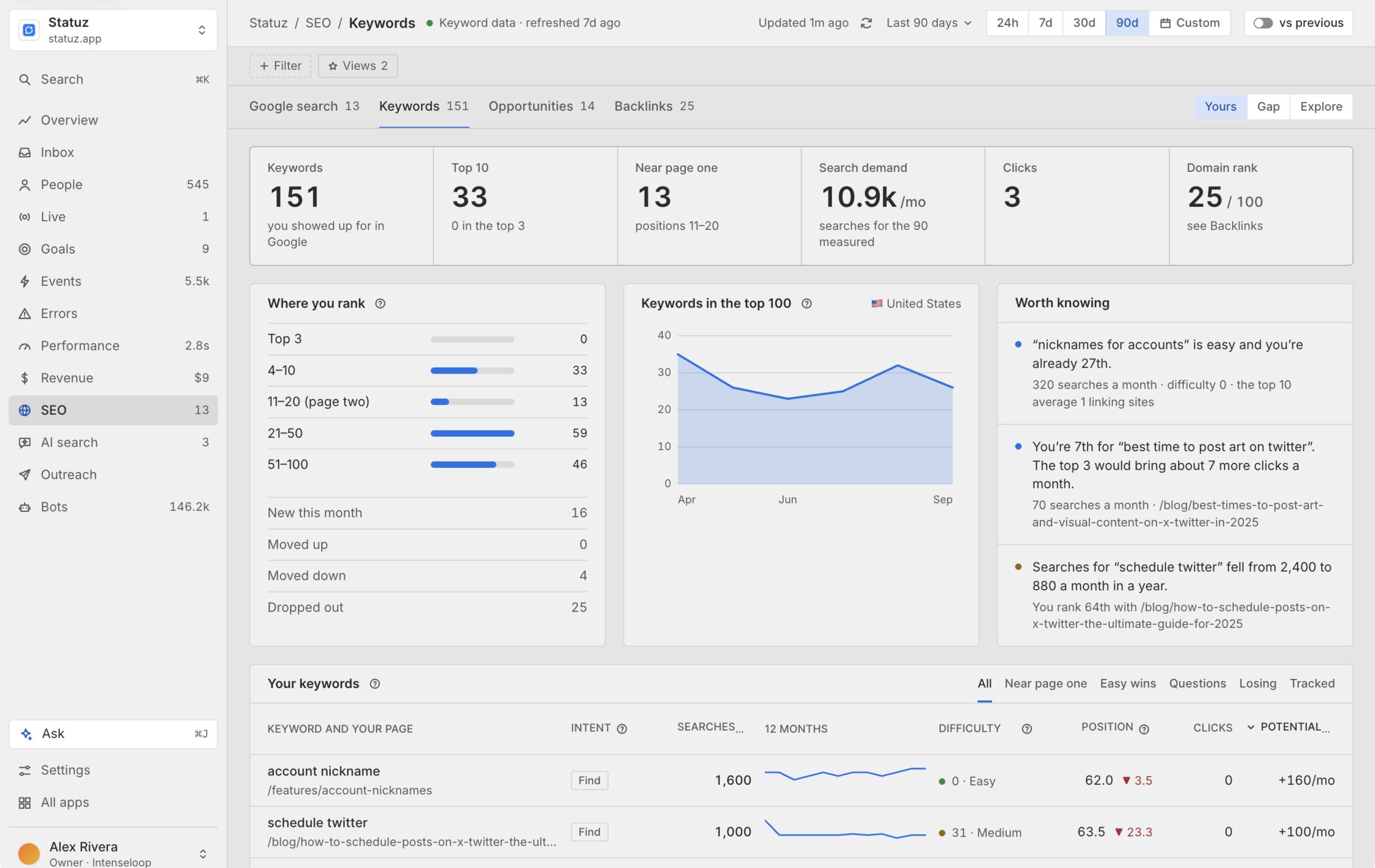
Task: Add a filter with the Filter button
Action: tap(281, 66)
